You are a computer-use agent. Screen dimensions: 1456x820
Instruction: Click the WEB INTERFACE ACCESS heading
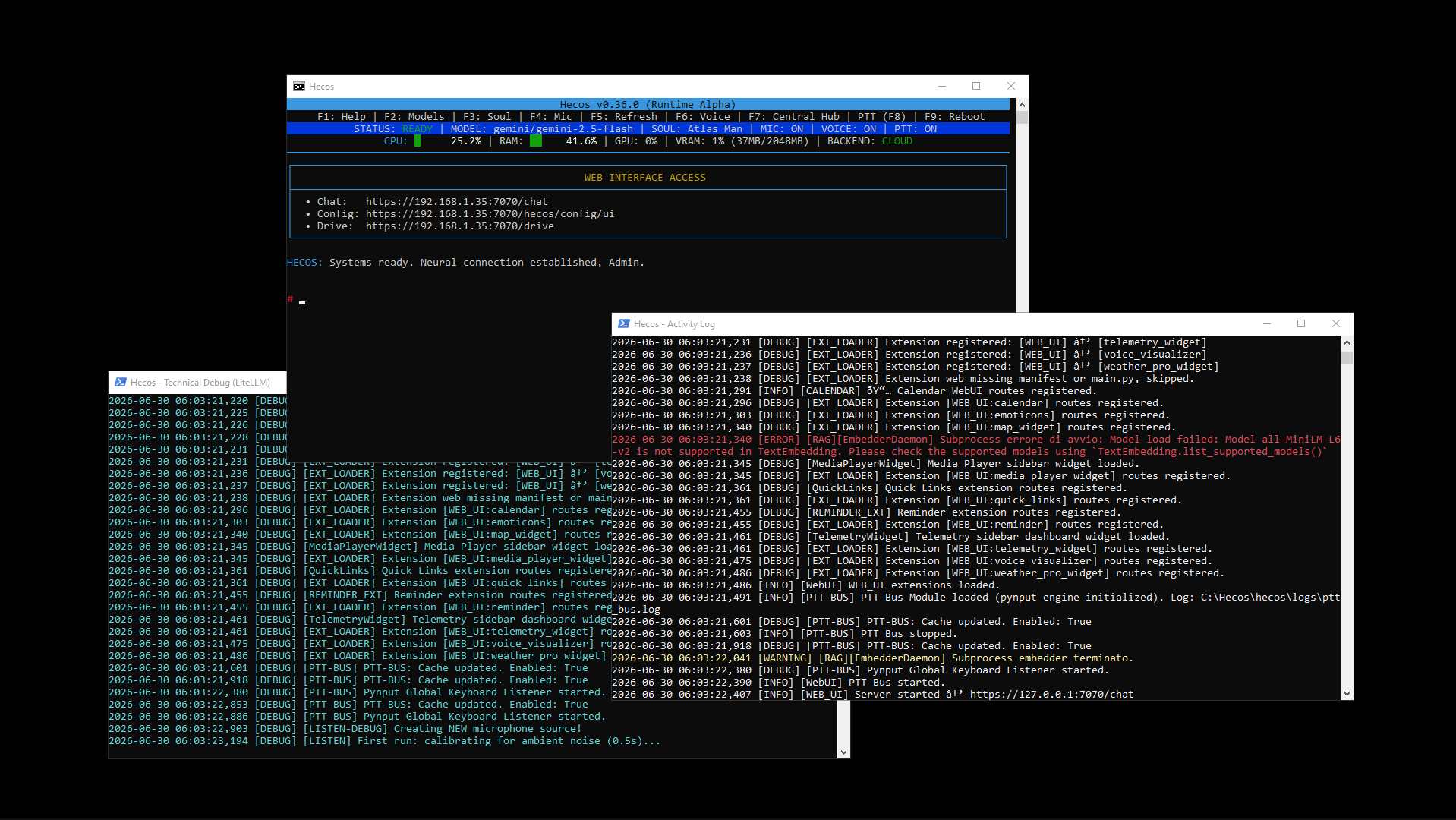645,178
